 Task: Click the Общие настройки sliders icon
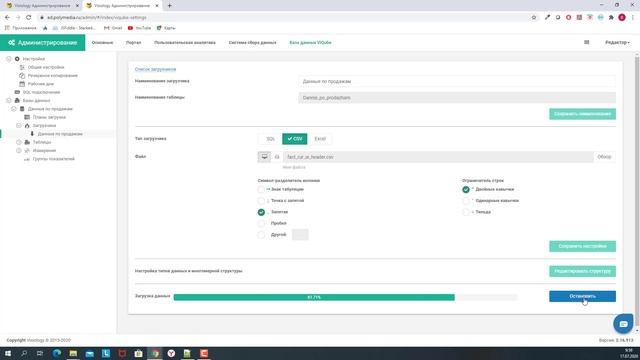pos(22,67)
